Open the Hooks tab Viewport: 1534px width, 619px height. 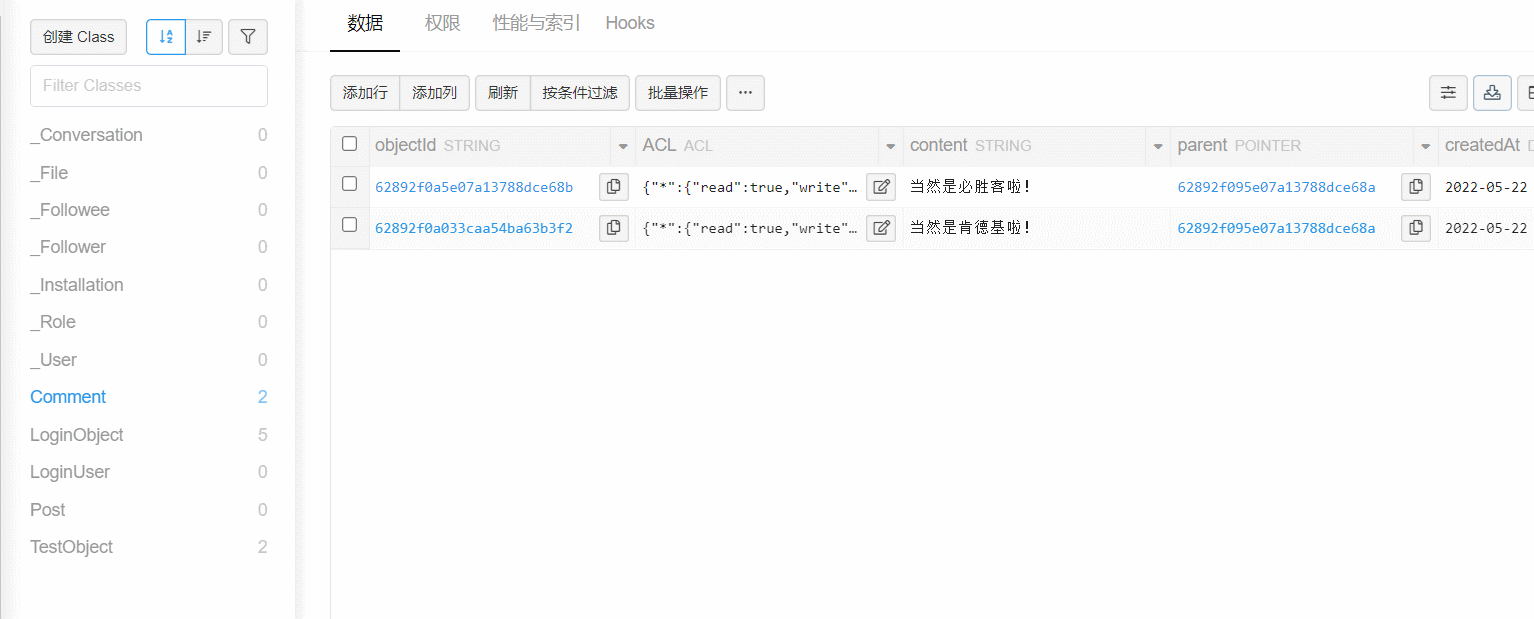pyautogui.click(x=629, y=22)
